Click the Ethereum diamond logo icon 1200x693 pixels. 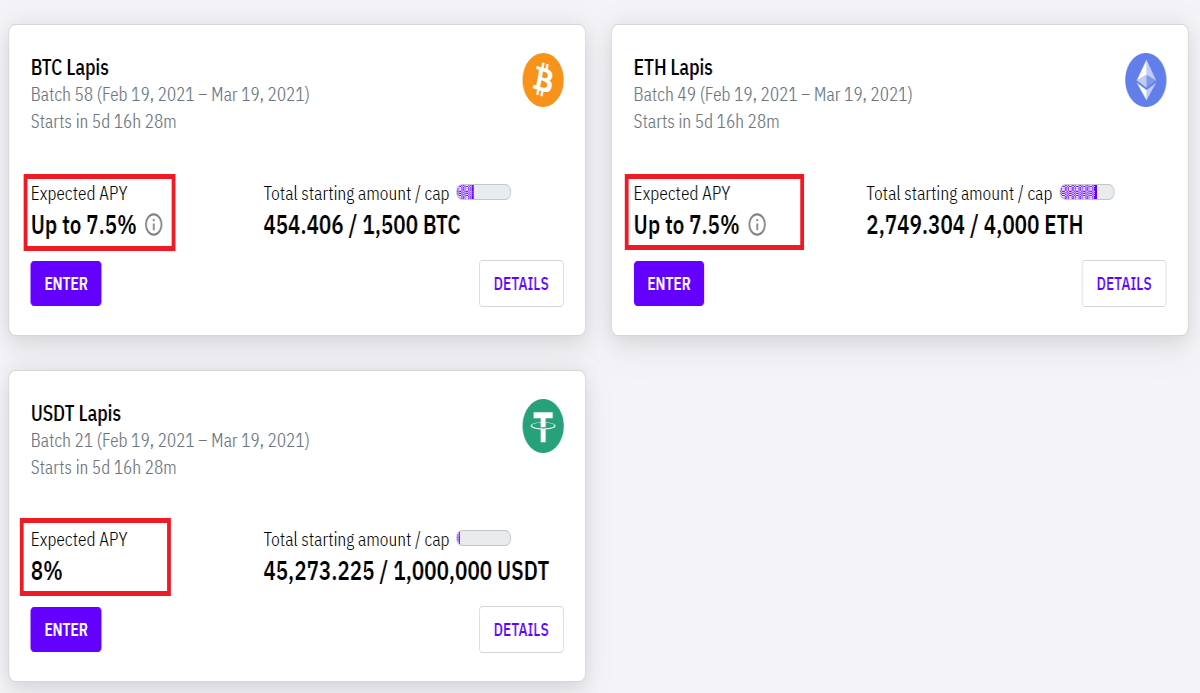point(1145,80)
